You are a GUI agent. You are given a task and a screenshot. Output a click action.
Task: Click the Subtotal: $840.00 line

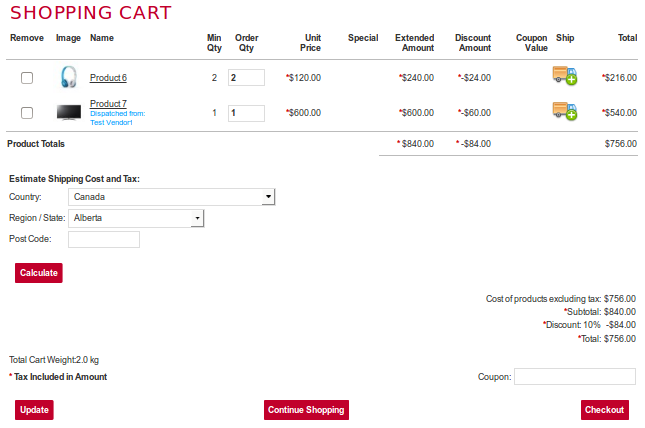click(600, 312)
